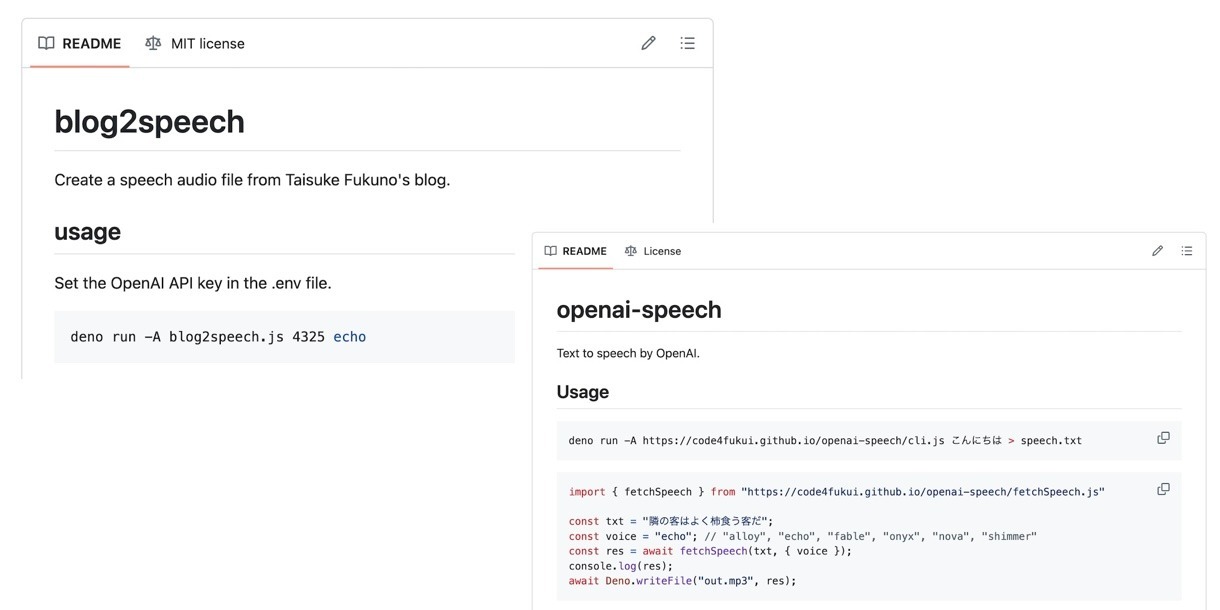Open blog2speech README outline list icon
This screenshot has height=610, width=1220.
[687, 43]
